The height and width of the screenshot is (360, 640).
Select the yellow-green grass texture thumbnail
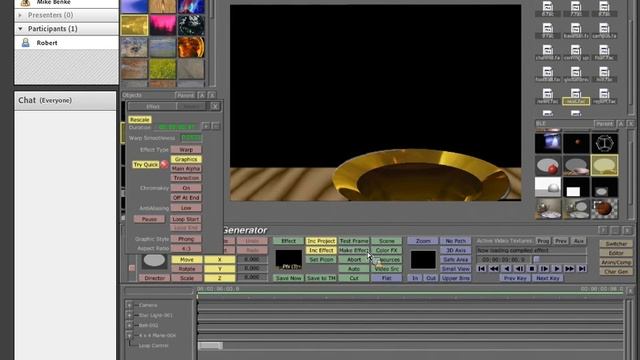tap(162, 69)
